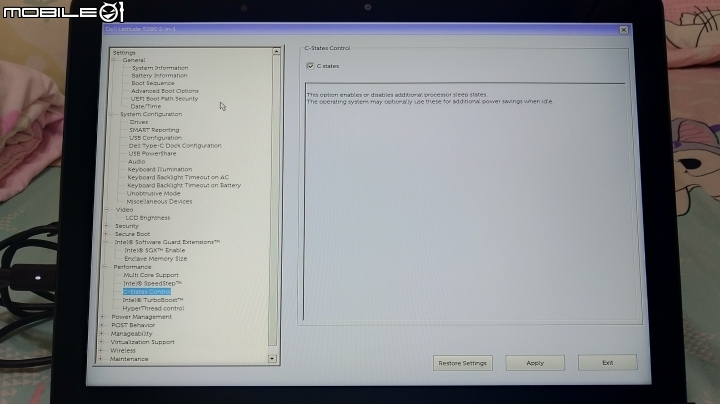
Task: Open System Information page
Action: tap(160, 68)
